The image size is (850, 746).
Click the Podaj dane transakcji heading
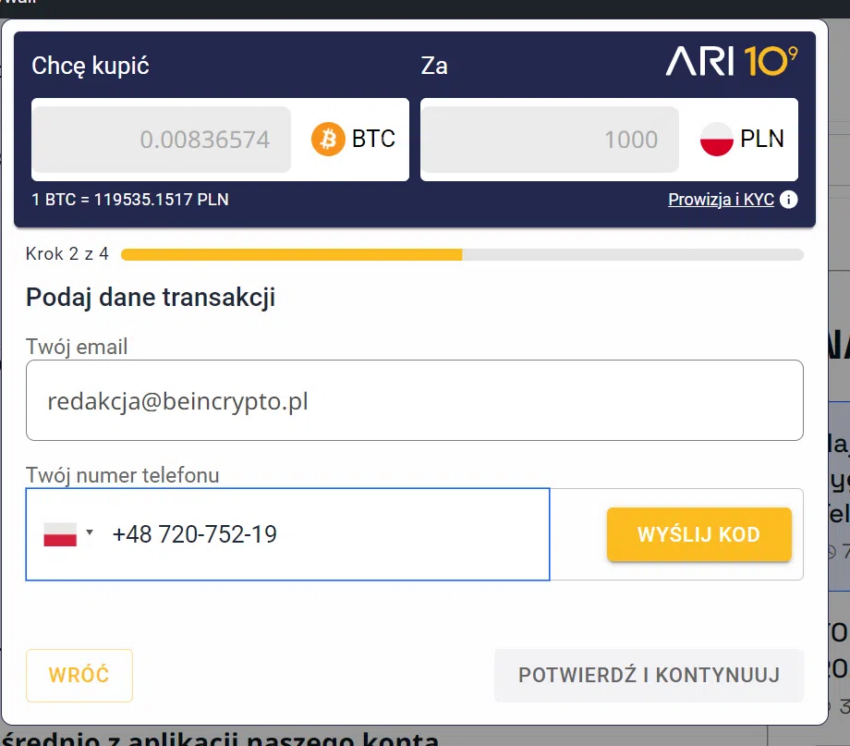pos(151,298)
